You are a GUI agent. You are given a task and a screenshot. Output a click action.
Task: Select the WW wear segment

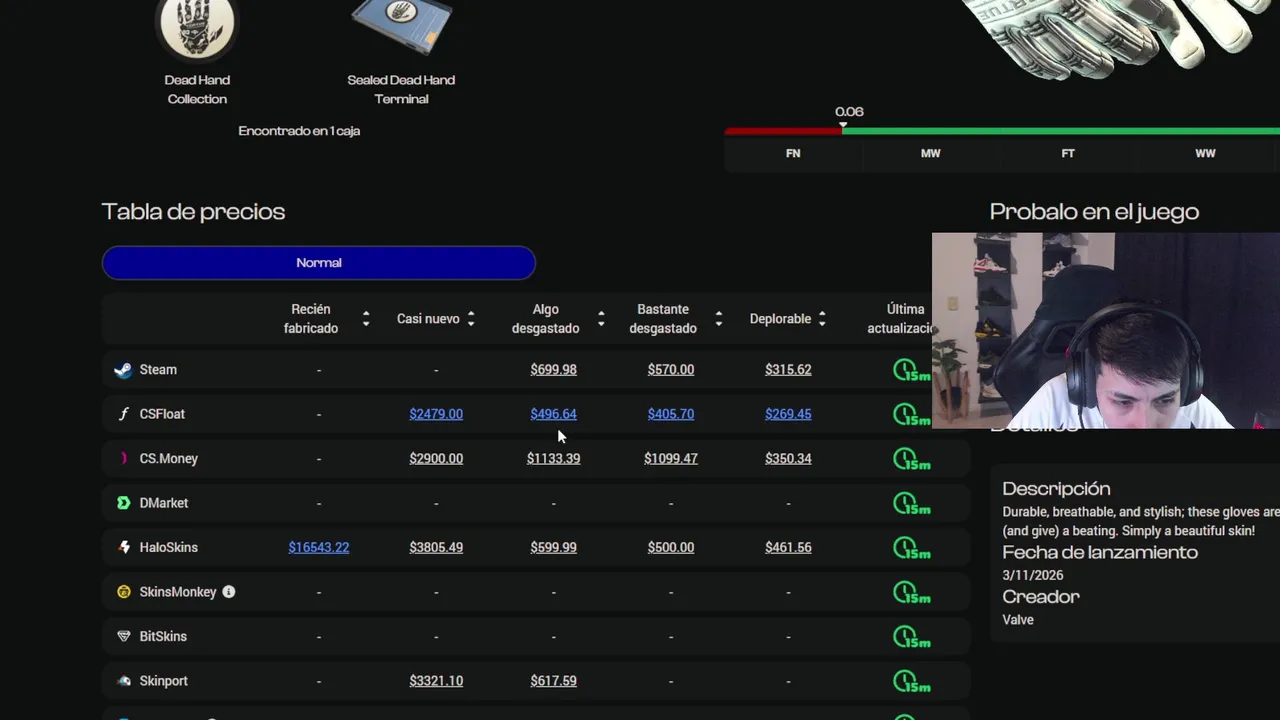pyautogui.click(x=1205, y=154)
